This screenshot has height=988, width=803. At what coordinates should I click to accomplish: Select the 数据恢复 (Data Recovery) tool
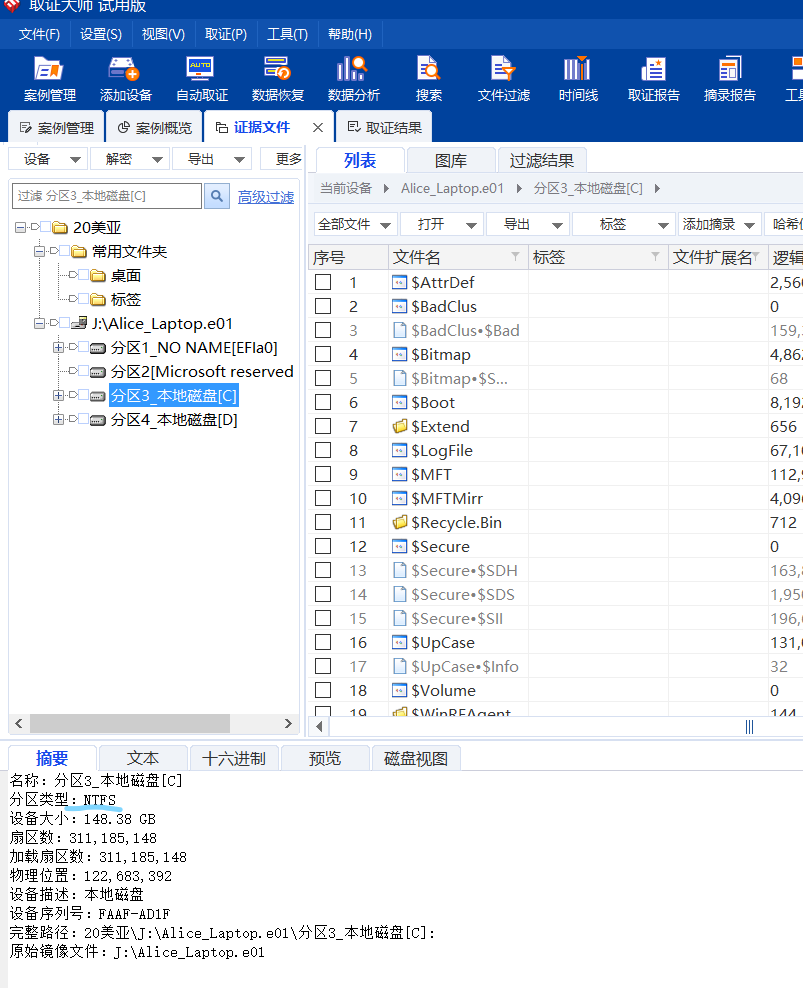(x=276, y=79)
